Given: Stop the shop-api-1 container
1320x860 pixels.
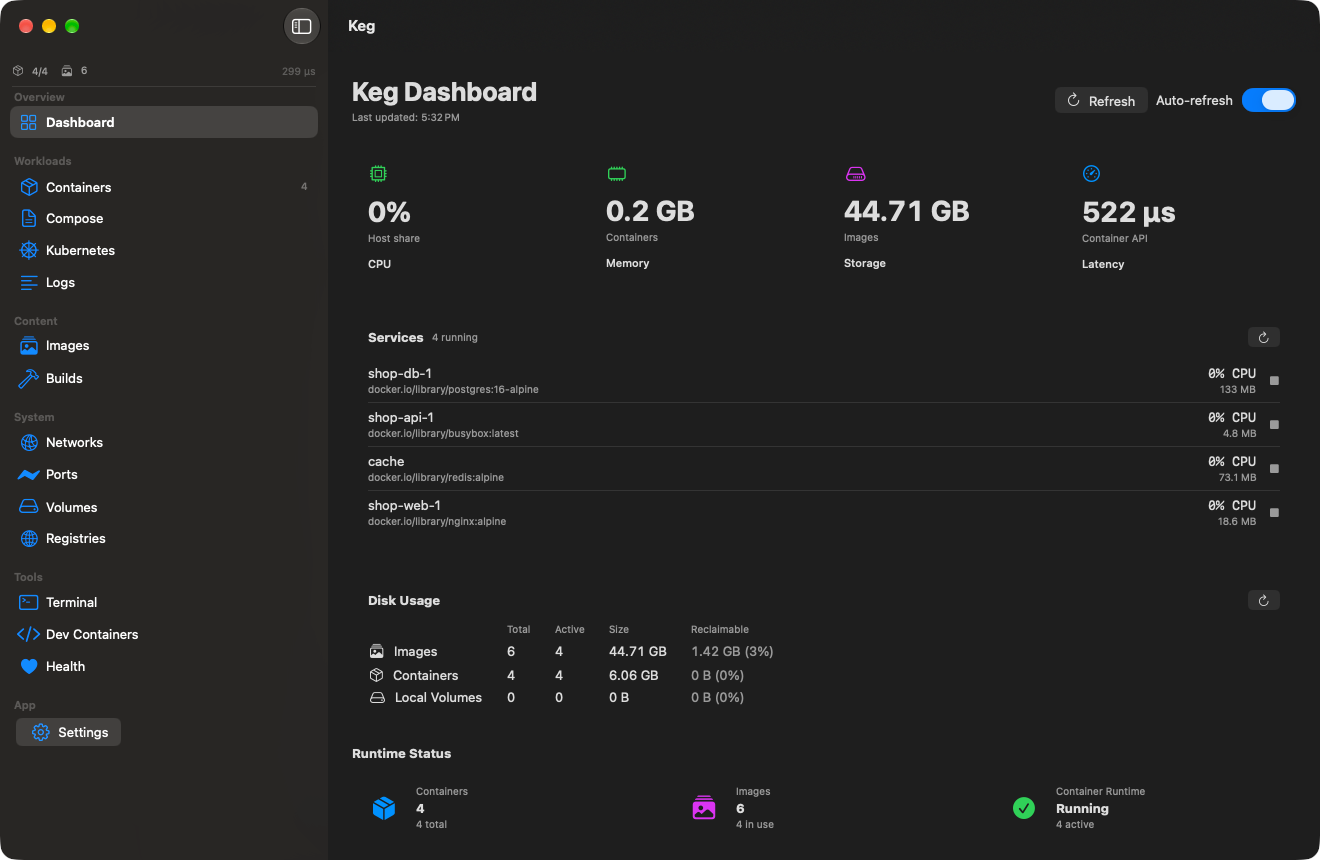Looking at the screenshot, I should click(1274, 425).
